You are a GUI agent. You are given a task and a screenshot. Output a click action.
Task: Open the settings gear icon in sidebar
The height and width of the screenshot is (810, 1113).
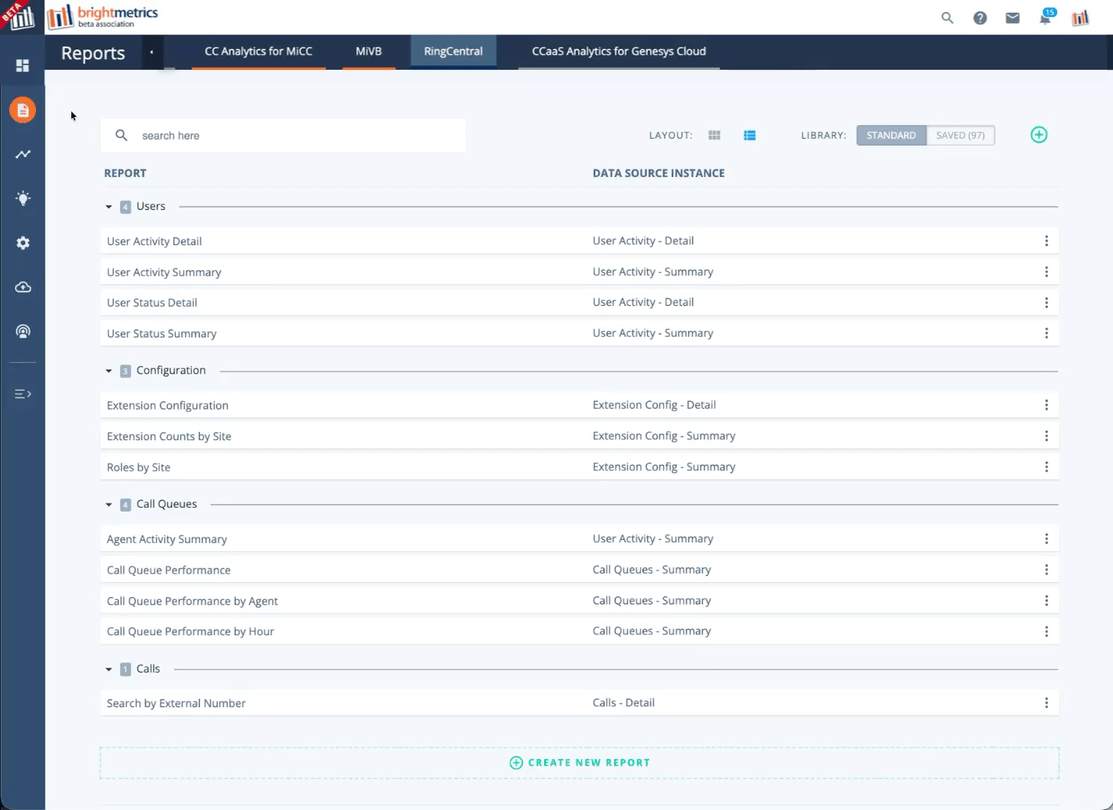[x=23, y=243]
